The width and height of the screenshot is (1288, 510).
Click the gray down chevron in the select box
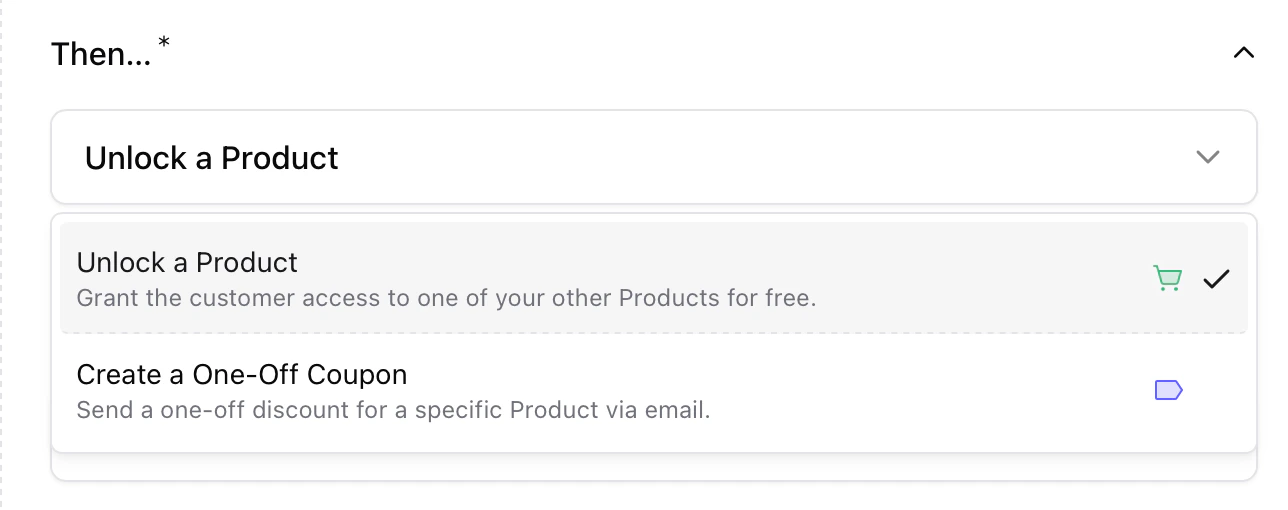tap(1208, 157)
